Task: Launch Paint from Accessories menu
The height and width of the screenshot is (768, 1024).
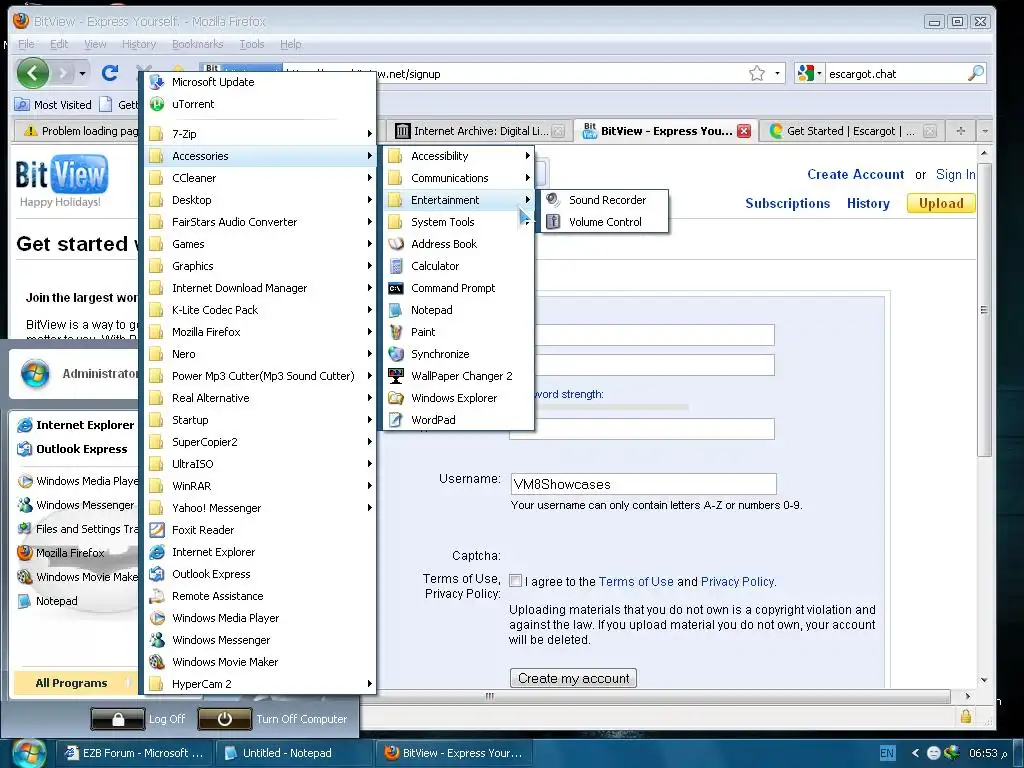Action: 458,332
